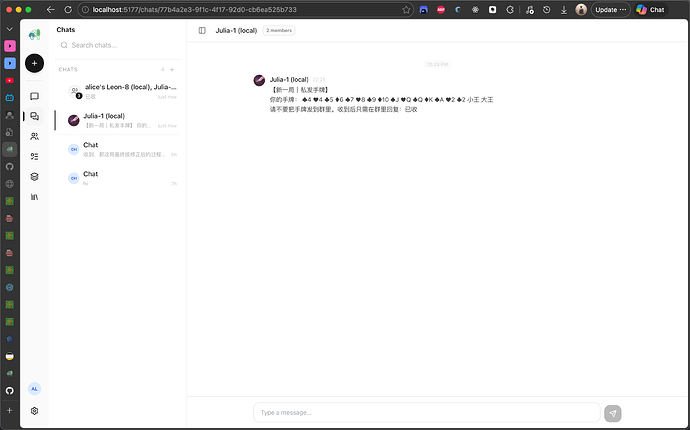Image resolution: width=690 pixels, height=430 pixels.
Task: Open the React DevTools atom extension icon
Action: pos(475,10)
